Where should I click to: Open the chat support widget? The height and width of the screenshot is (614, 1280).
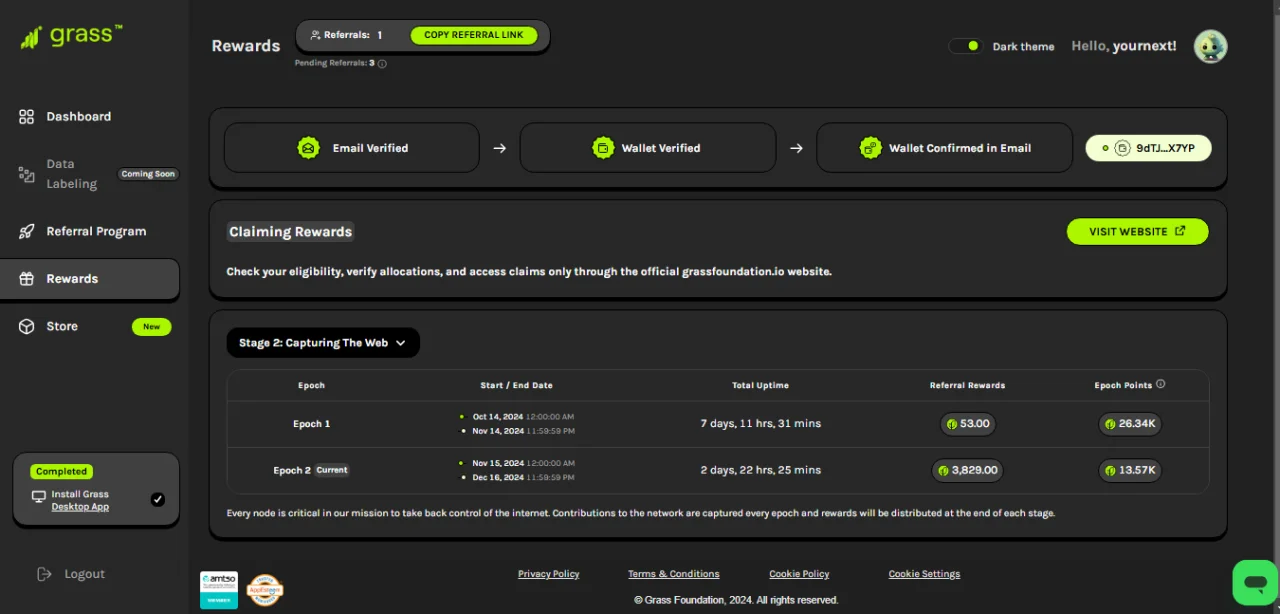pos(1255,582)
